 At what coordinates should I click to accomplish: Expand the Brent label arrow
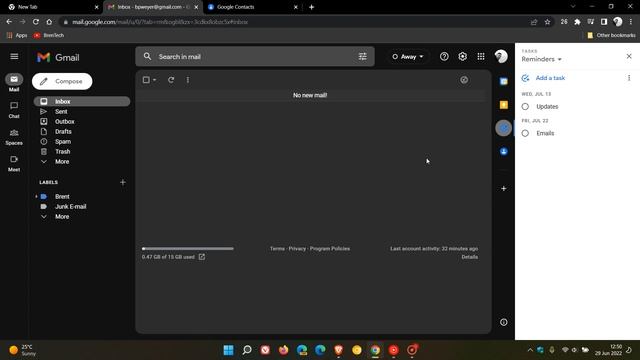(36, 196)
